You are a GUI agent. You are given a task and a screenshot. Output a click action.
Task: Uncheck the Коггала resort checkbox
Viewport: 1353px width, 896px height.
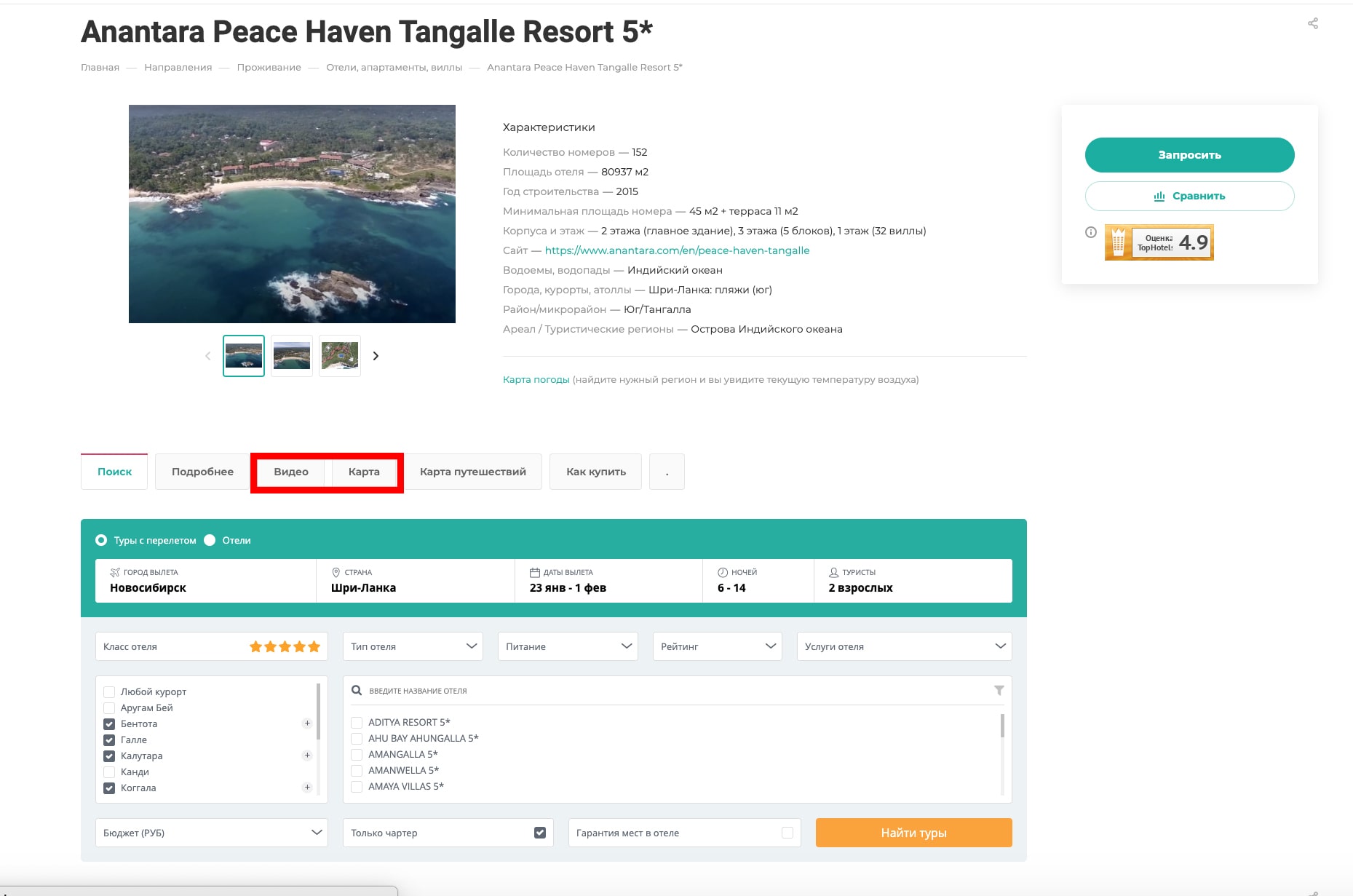click(109, 788)
